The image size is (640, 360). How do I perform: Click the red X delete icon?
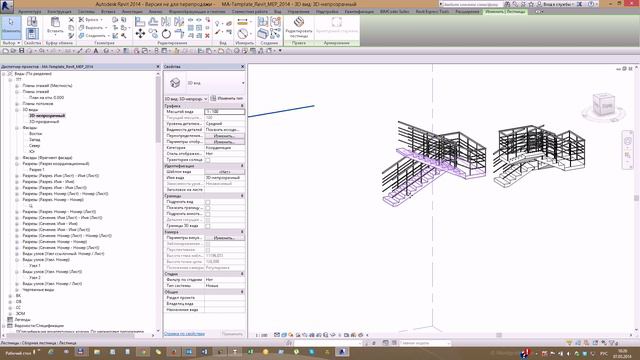pos(207,36)
